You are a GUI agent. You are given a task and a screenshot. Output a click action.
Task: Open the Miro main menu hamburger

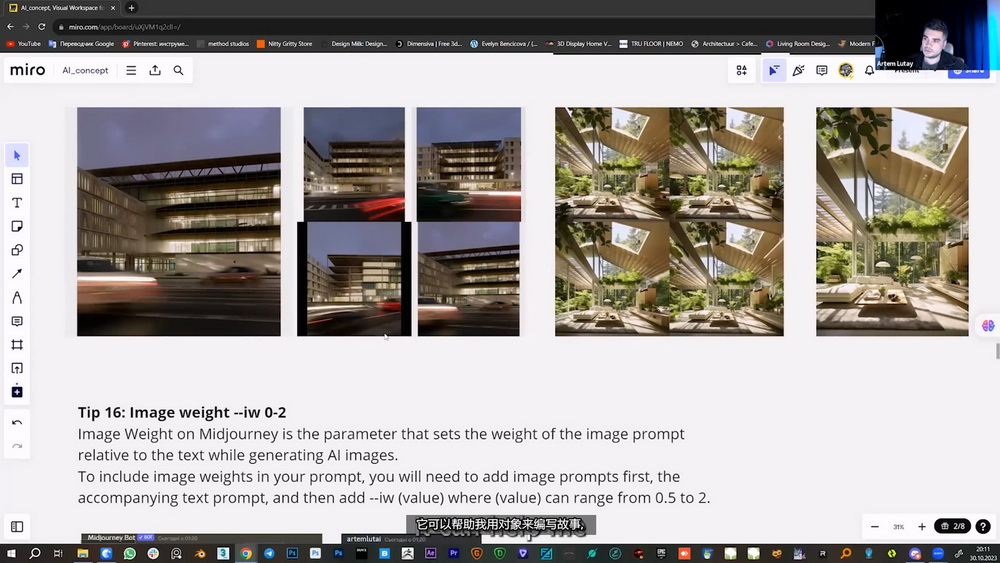[131, 70]
